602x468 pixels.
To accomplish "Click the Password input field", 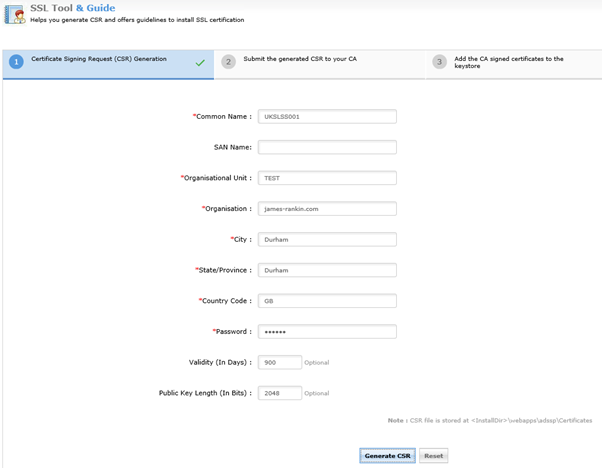I will (327, 331).
